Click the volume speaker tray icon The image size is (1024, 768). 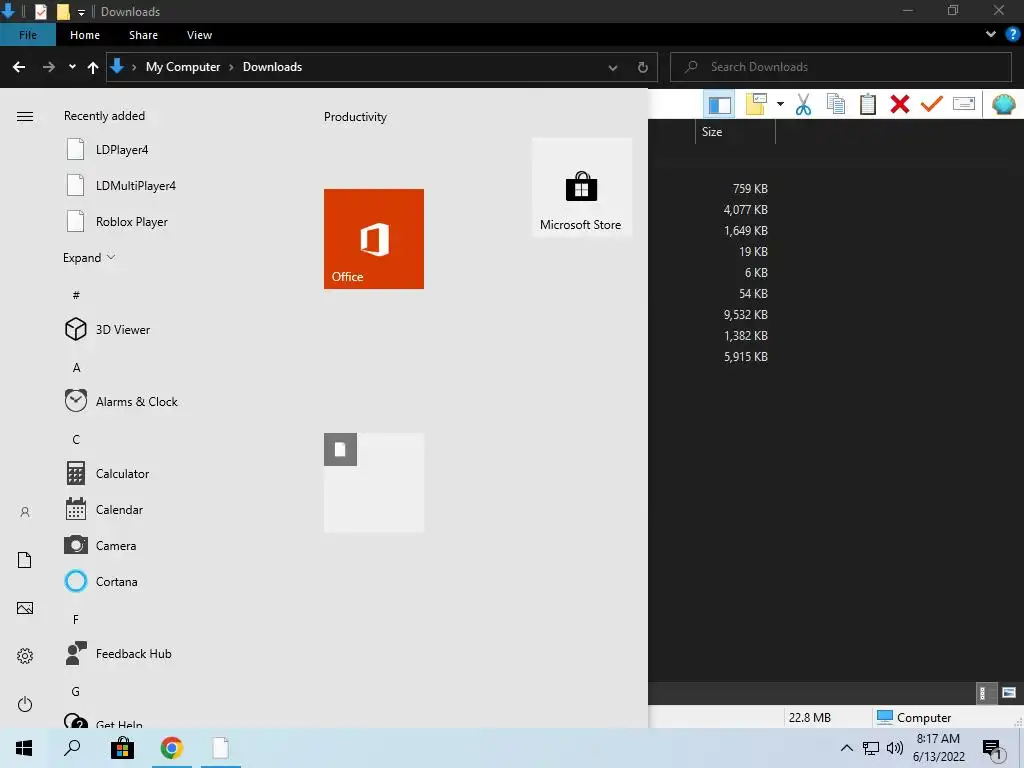[895, 748]
